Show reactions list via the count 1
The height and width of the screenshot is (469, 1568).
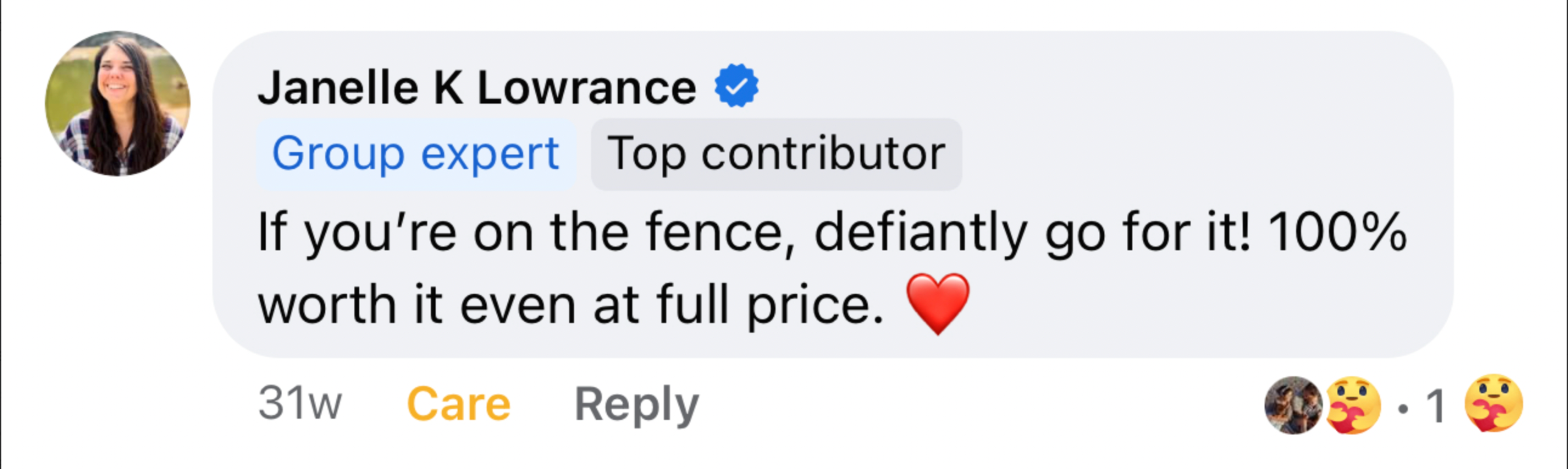[1435, 406]
